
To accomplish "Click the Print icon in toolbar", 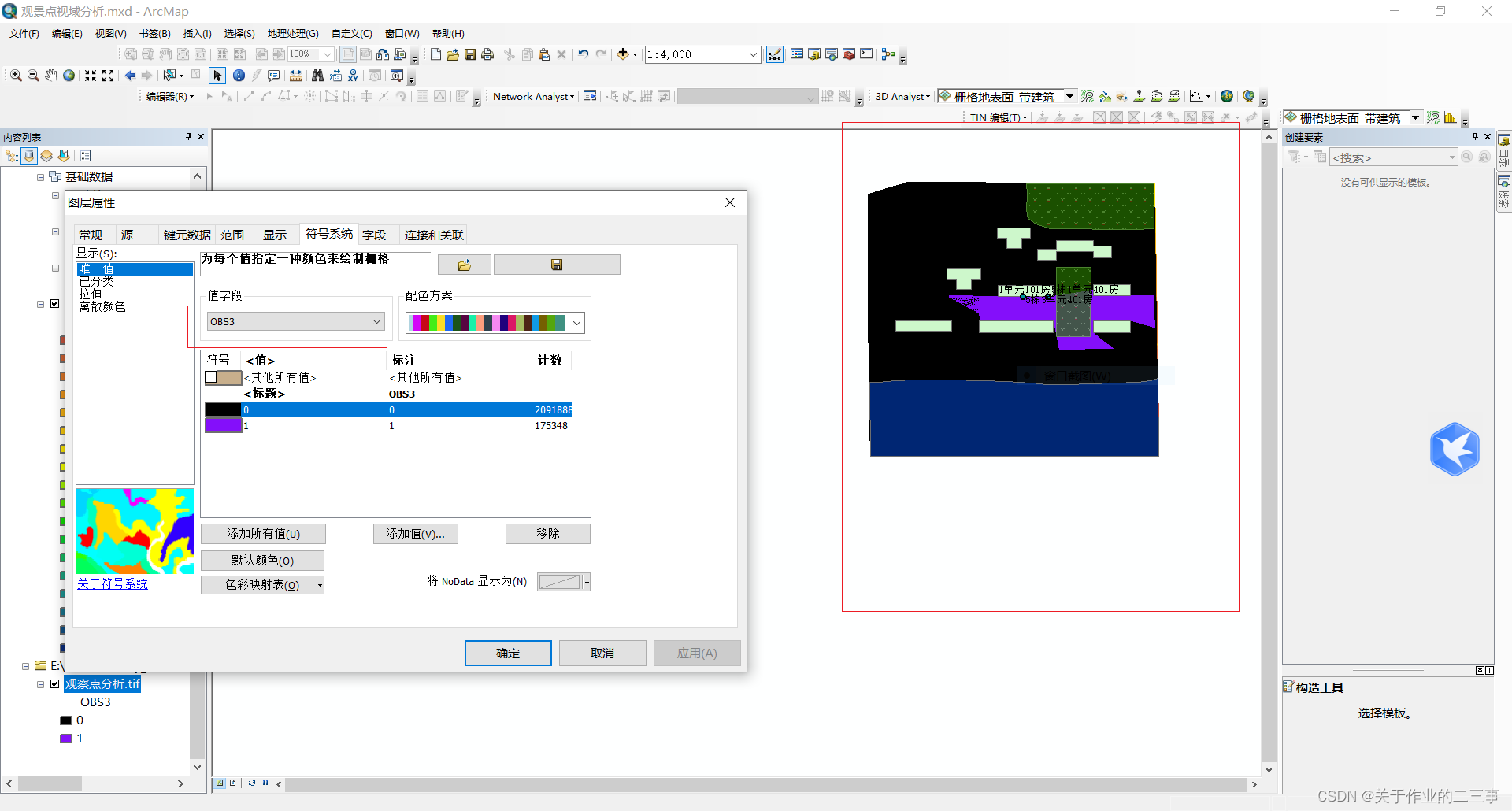I will tap(487, 54).
